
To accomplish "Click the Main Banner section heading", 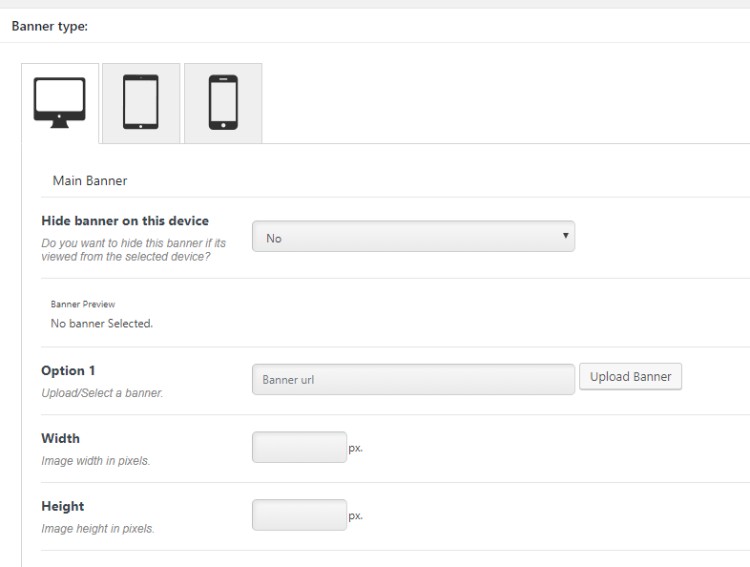I will (x=90, y=181).
